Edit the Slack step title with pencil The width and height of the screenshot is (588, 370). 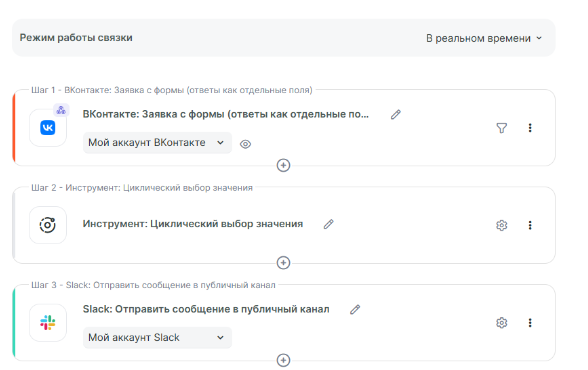click(355, 310)
